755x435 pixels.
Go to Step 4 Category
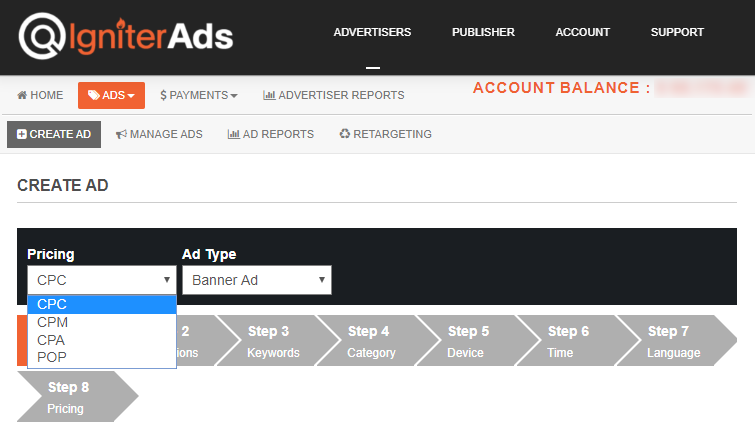(377, 341)
